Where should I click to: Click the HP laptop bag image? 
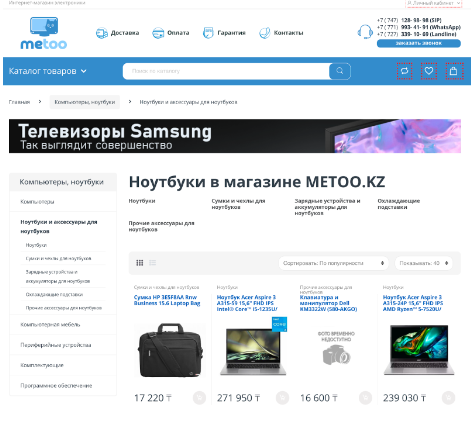170,350
